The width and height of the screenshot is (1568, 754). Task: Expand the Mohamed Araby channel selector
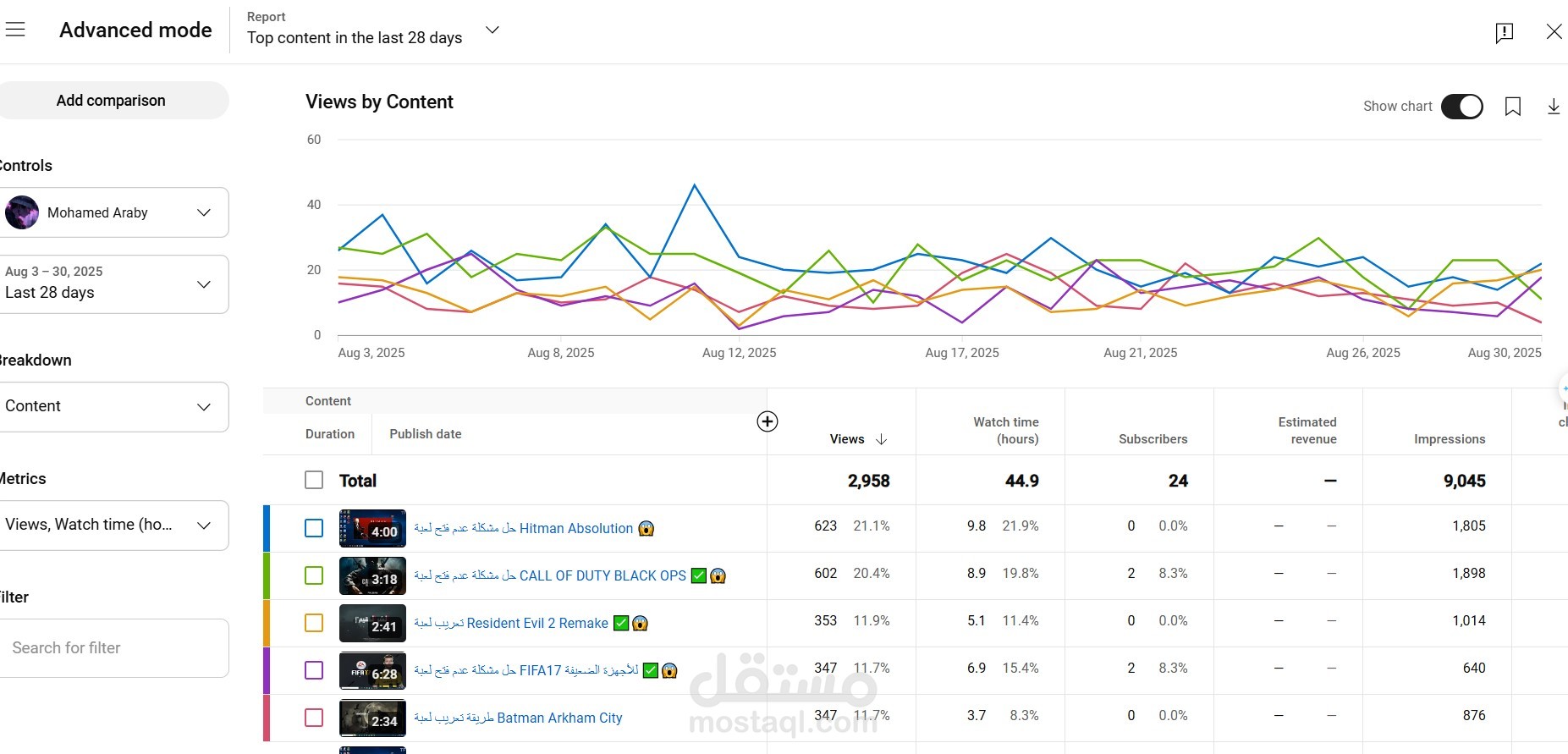114,212
